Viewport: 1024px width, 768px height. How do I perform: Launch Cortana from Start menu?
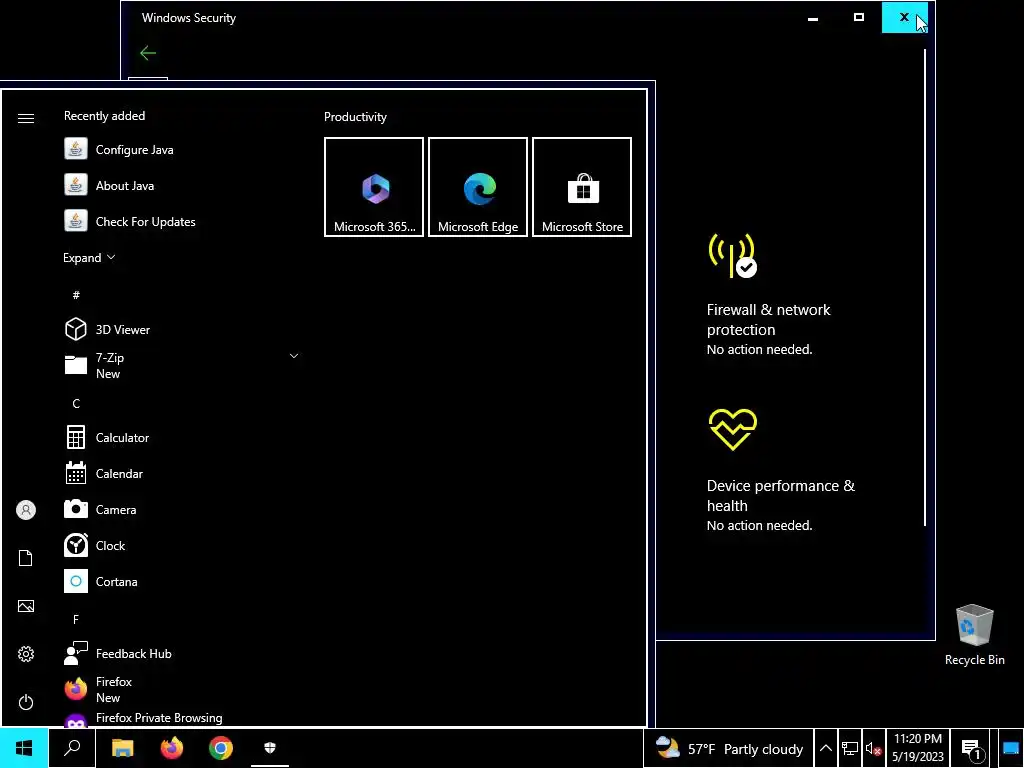pos(183,581)
